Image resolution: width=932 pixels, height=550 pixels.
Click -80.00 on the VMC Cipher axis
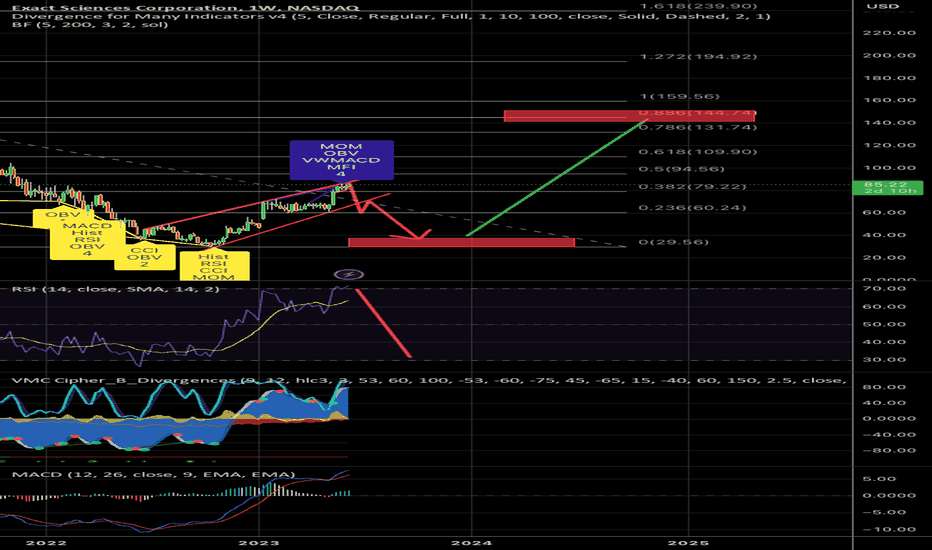pos(885,451)
